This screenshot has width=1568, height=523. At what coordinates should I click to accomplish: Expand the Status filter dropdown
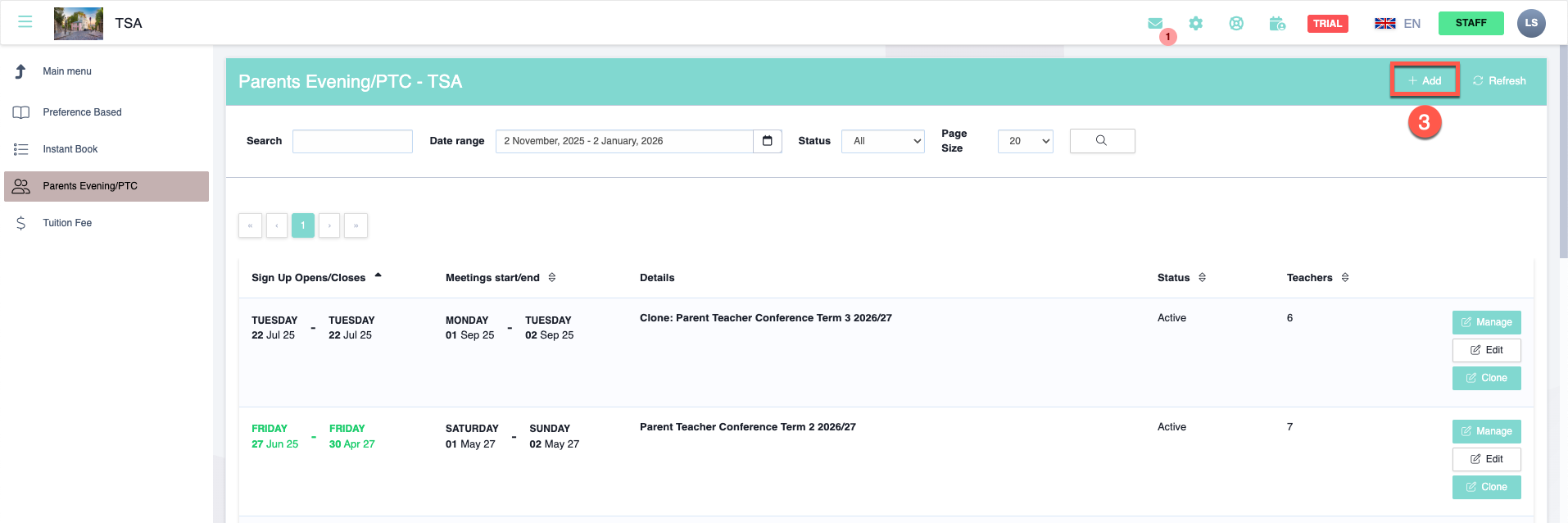(882, 141)
